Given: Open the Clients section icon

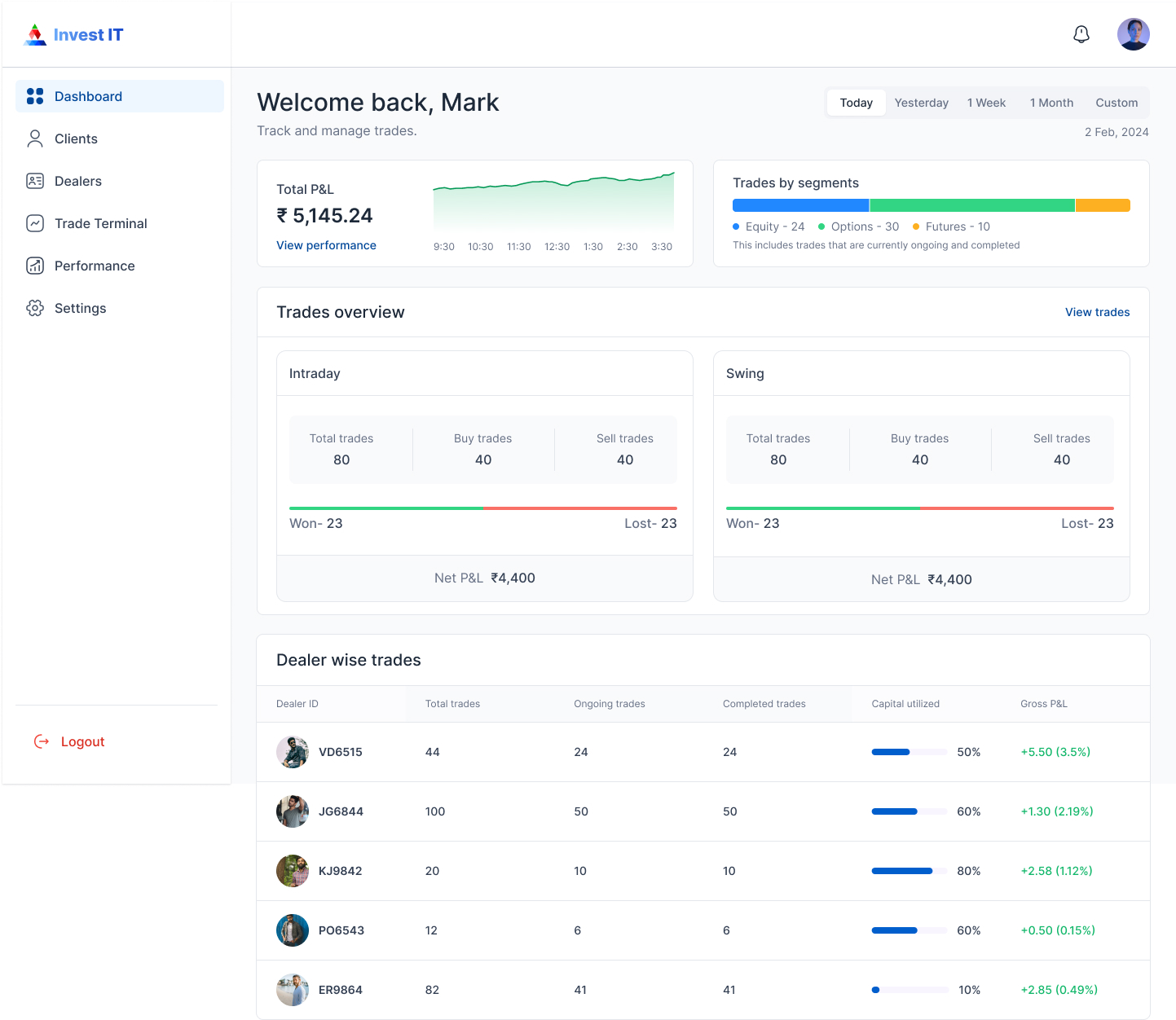Looking at the screenshot, I should [35, 138].
